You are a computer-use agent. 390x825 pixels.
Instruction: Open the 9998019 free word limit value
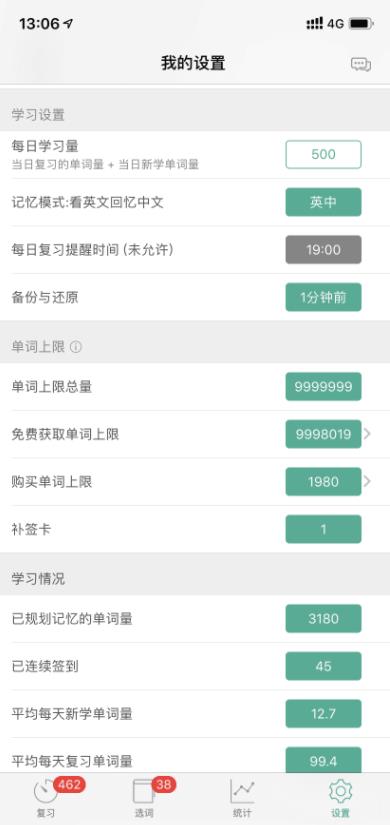pyautogui.click(x=323, y=434)
